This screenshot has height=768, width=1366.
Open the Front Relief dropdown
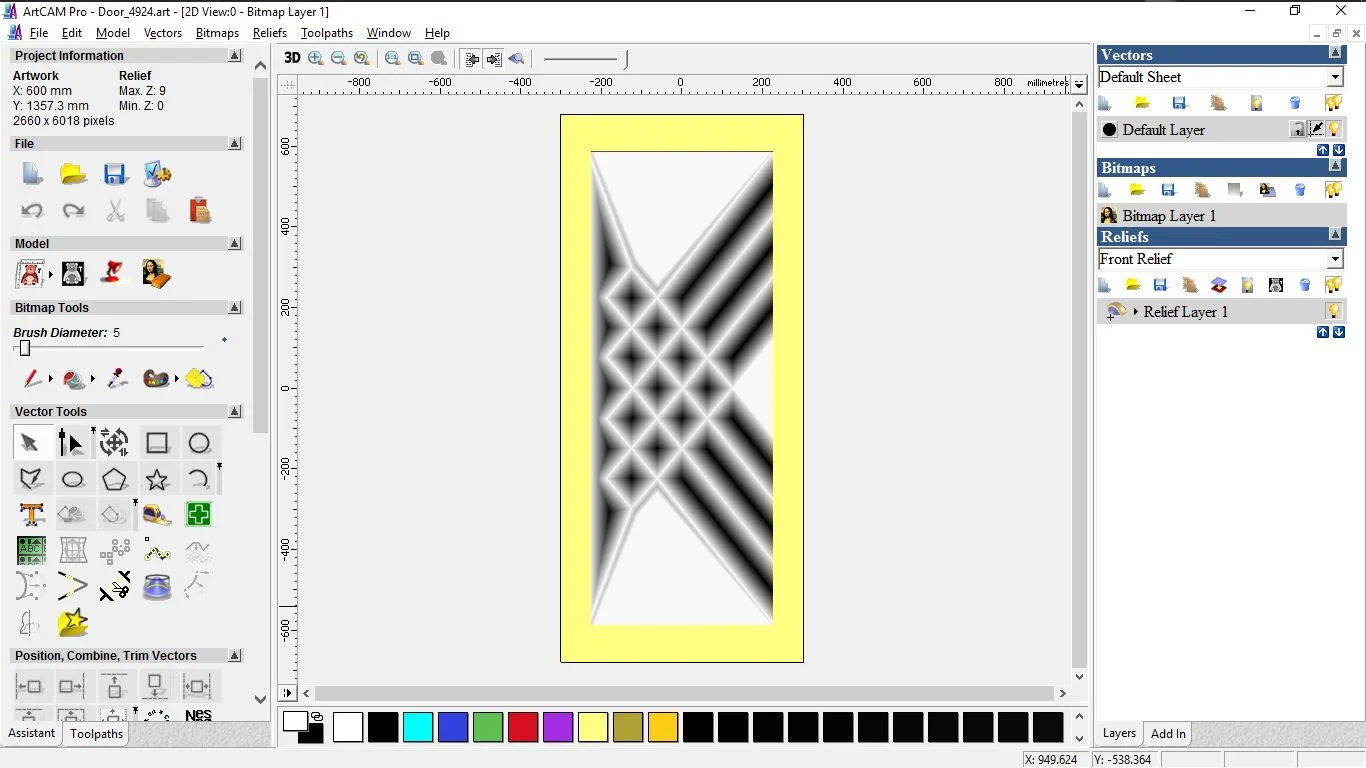click(1335, 259)
